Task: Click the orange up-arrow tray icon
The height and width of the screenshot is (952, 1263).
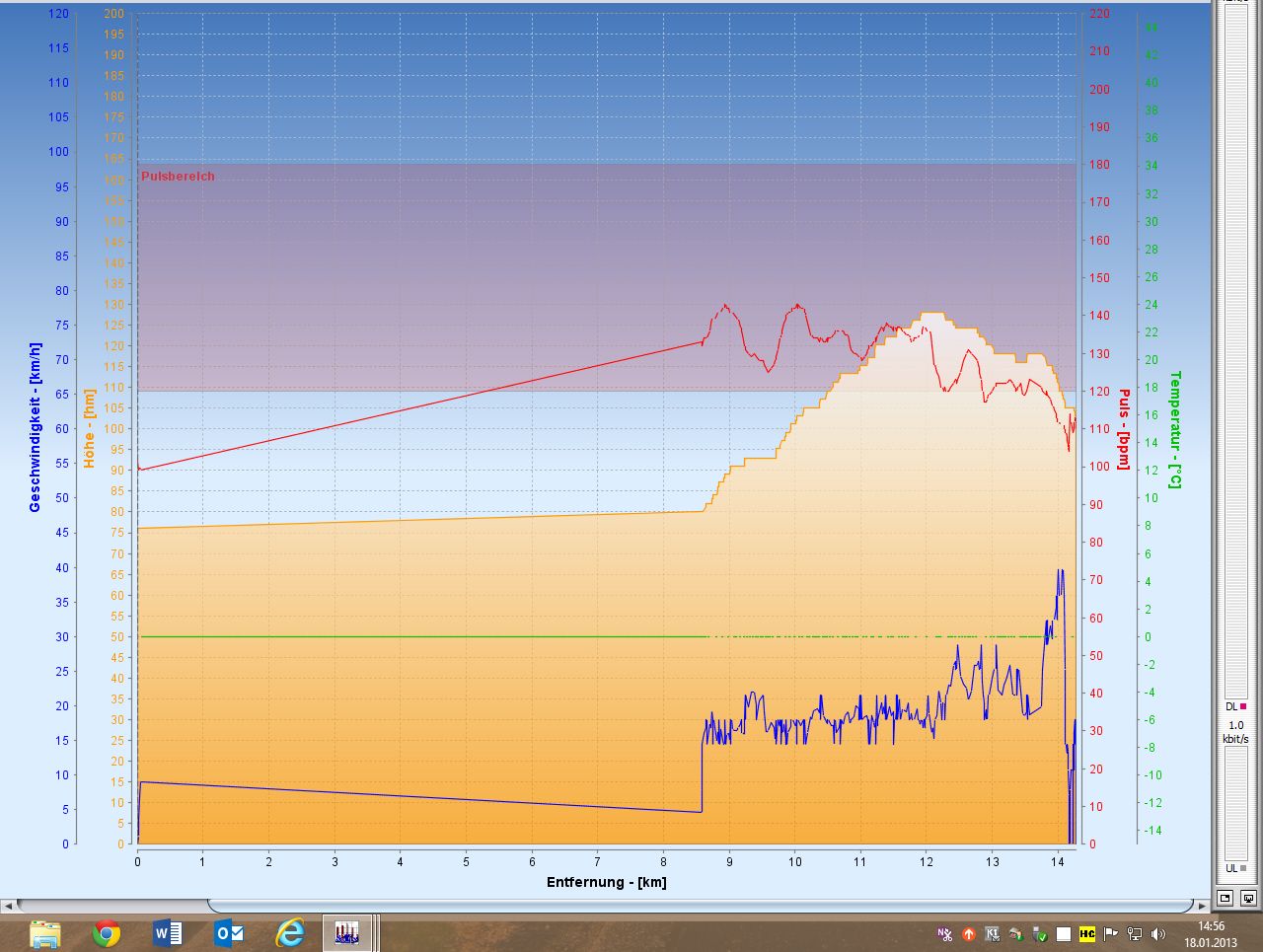Action: (x=969, y=933)
